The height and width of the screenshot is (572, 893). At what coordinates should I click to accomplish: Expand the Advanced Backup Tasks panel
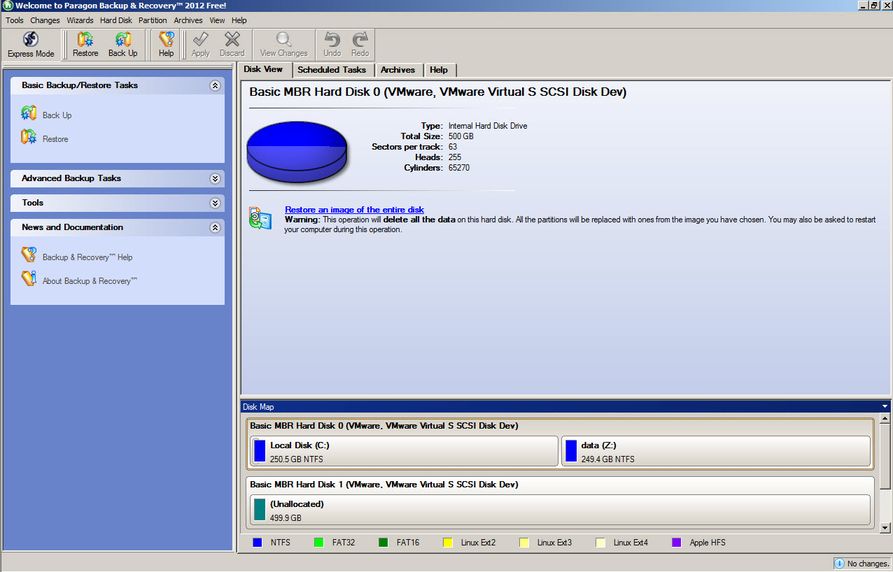tap(215, 179)
